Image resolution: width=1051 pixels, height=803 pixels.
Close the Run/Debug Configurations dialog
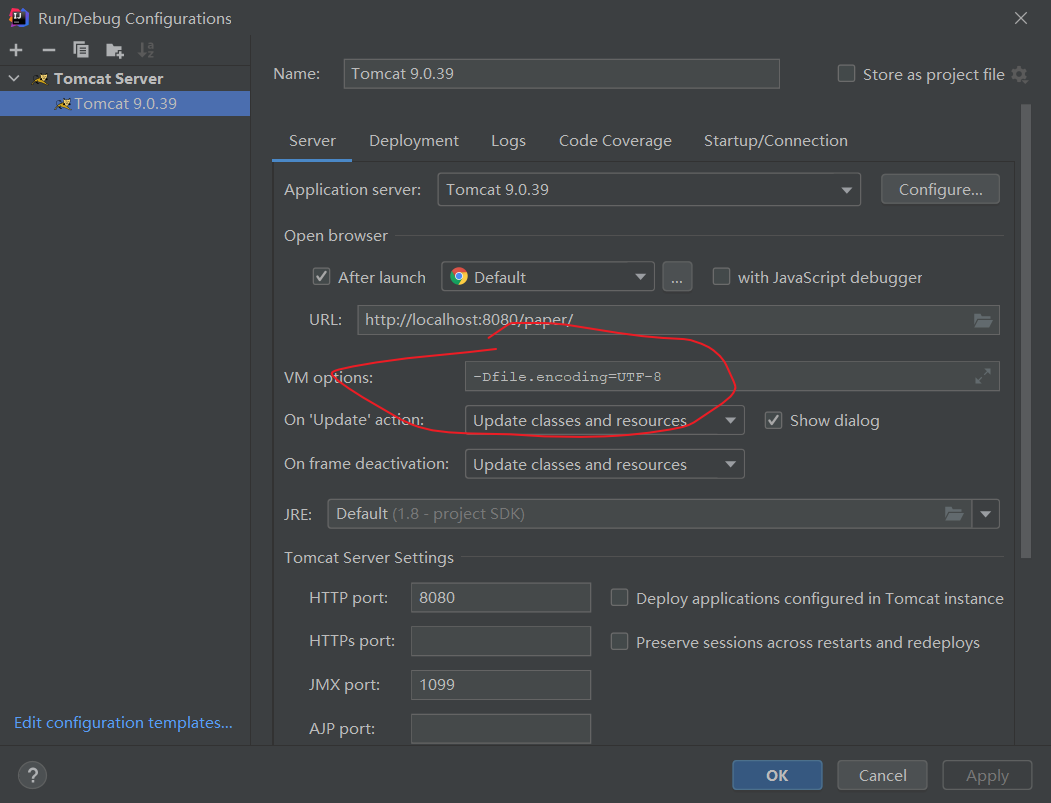(x=1021, y=18)
